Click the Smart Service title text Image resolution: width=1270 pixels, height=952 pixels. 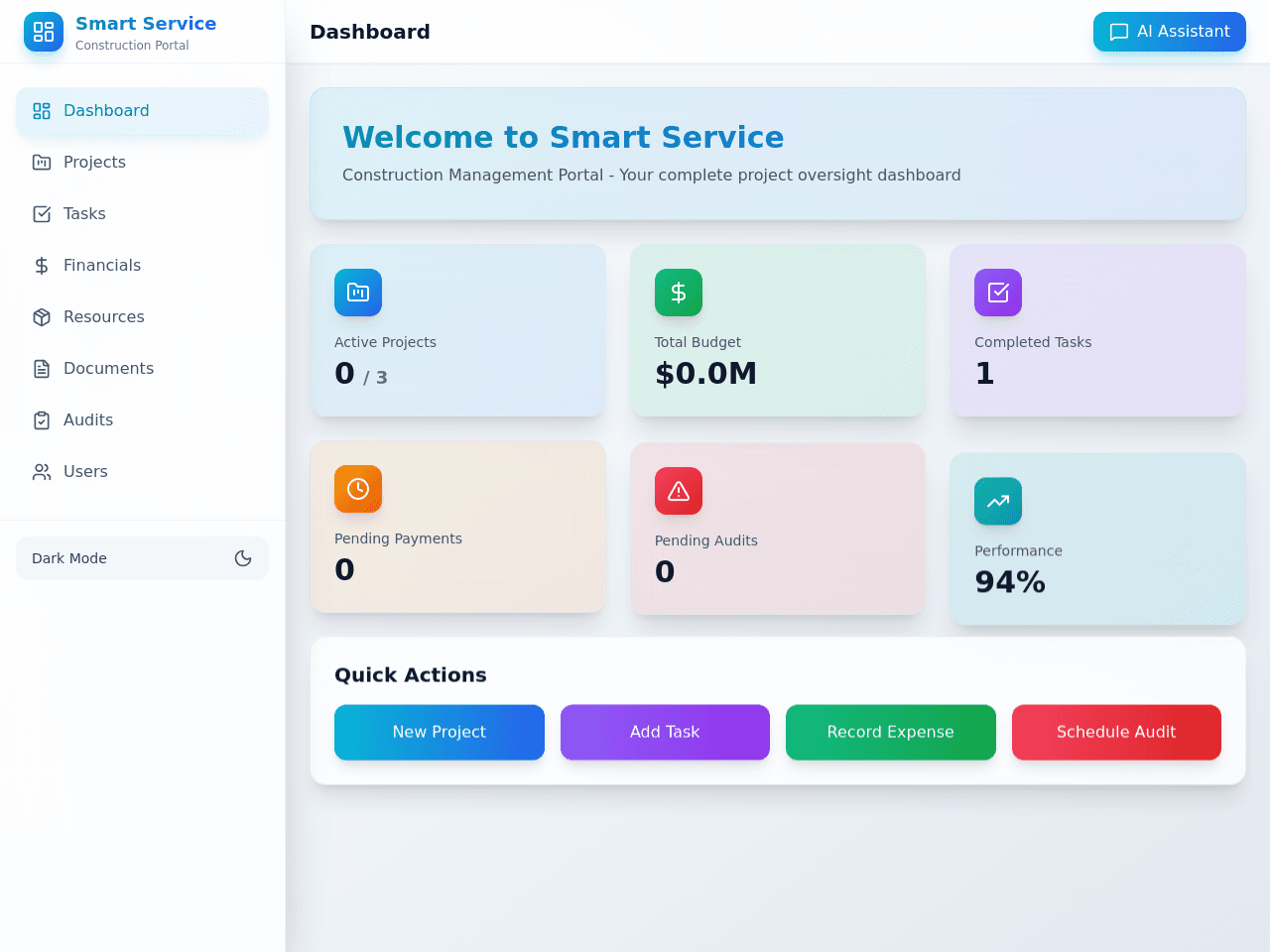pyautogui.click(x=146, y=24)
